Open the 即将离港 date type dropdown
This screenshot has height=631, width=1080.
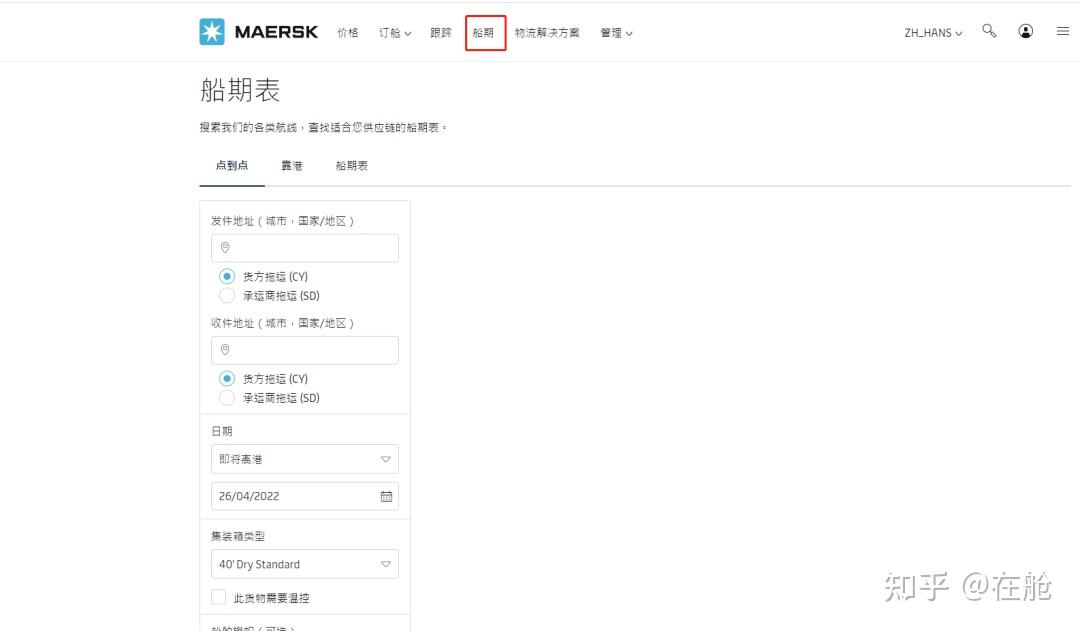pyautogui.click(x=304, y=459)
